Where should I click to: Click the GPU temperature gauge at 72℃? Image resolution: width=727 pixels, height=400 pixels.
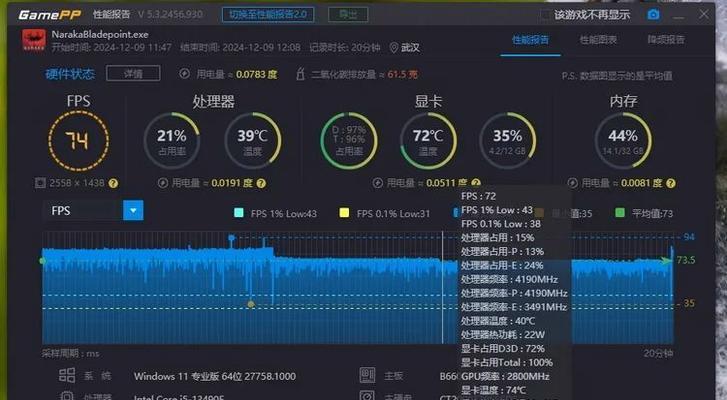pos(428,141)
